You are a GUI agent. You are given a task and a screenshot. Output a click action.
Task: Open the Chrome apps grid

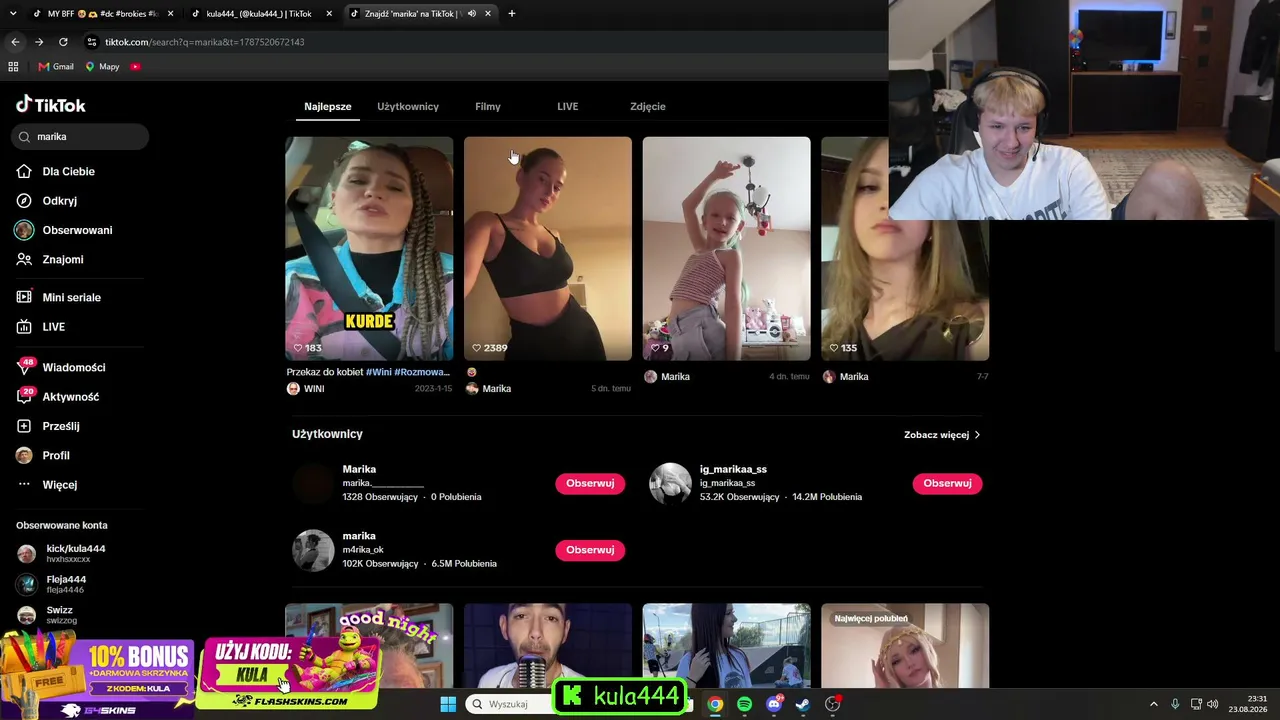[x=13, y=66]
